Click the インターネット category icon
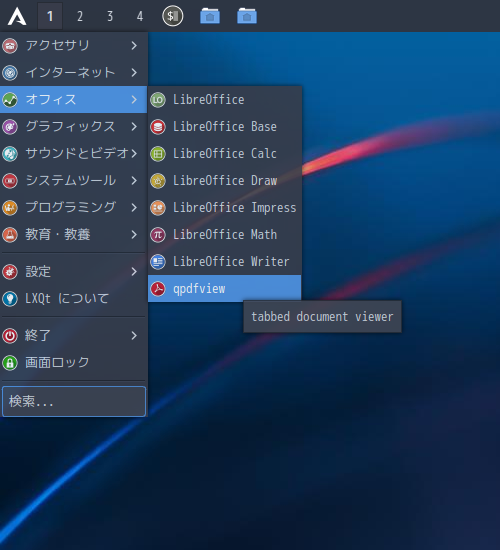The height and width of the screenshot is (550, 500). point(10,73)
